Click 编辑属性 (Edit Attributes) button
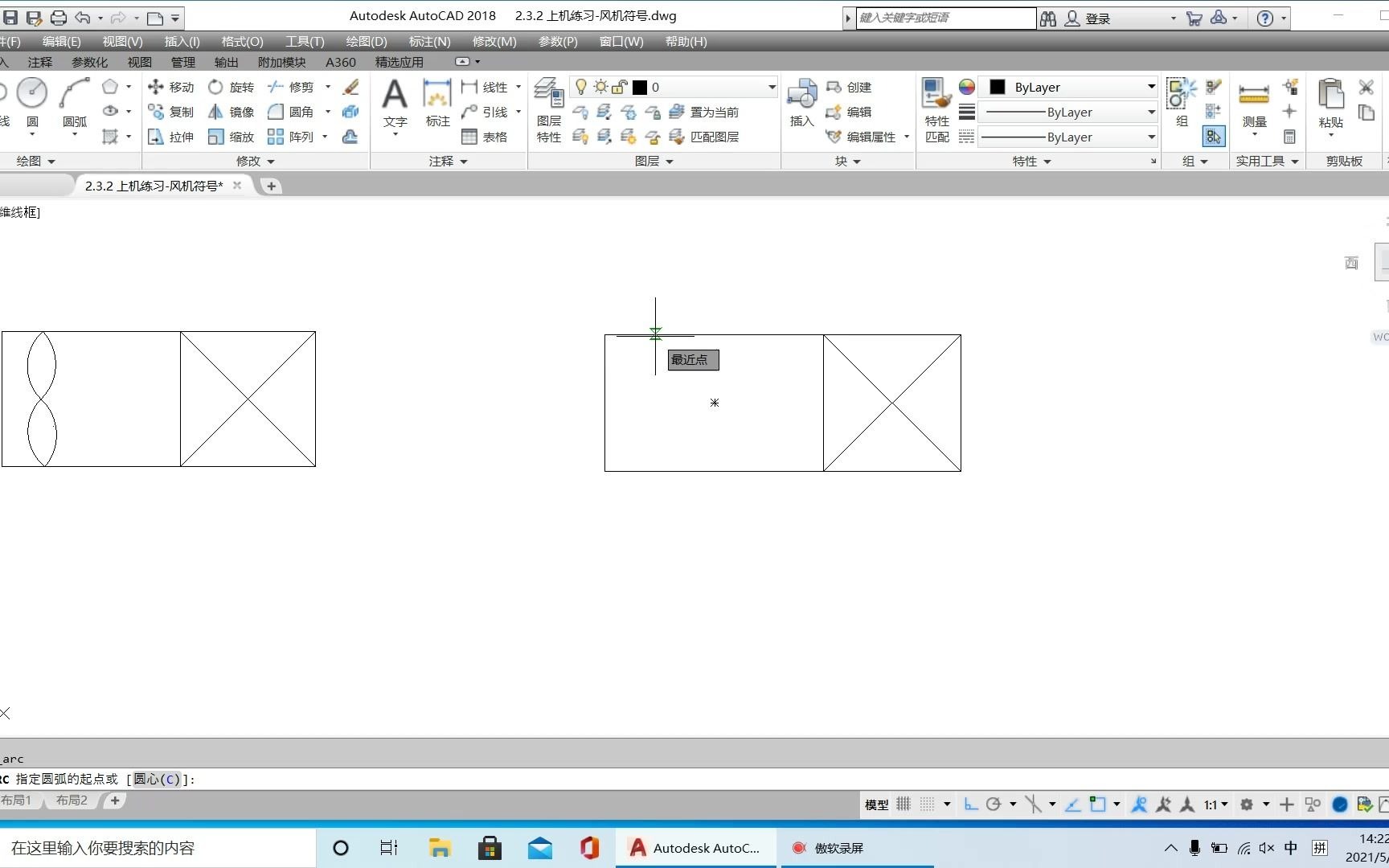 (862, 137)
